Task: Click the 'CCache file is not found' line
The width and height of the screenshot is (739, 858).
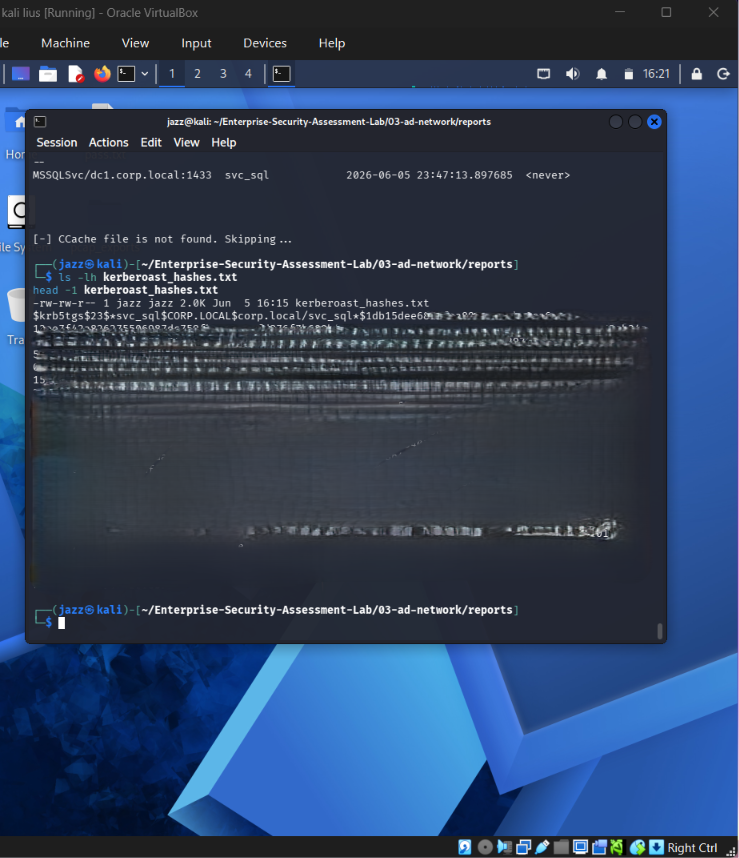Action: (162, 239)
